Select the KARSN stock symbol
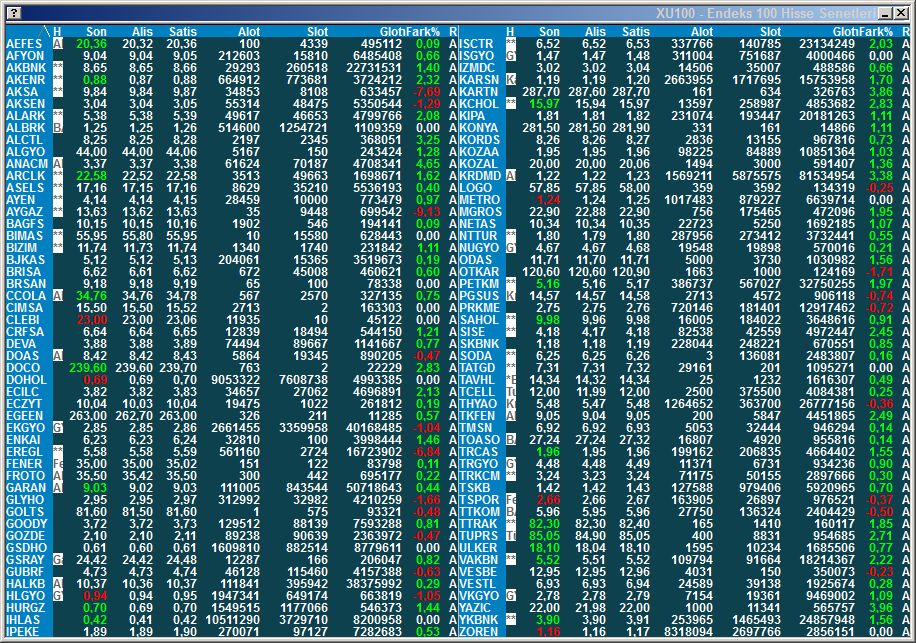916x643 pixels. click(479, 79)
